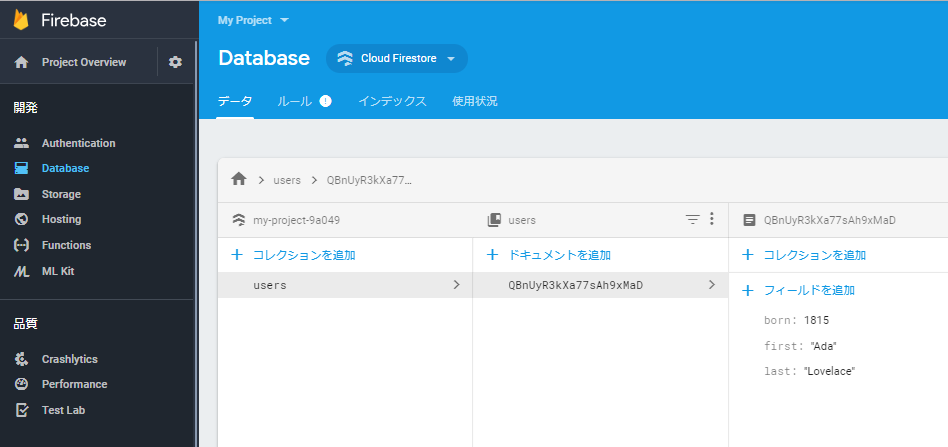This screenshot has height=447, width=948.
Task: Click フィールドを追加 to add field
Action: coord(798,290)
